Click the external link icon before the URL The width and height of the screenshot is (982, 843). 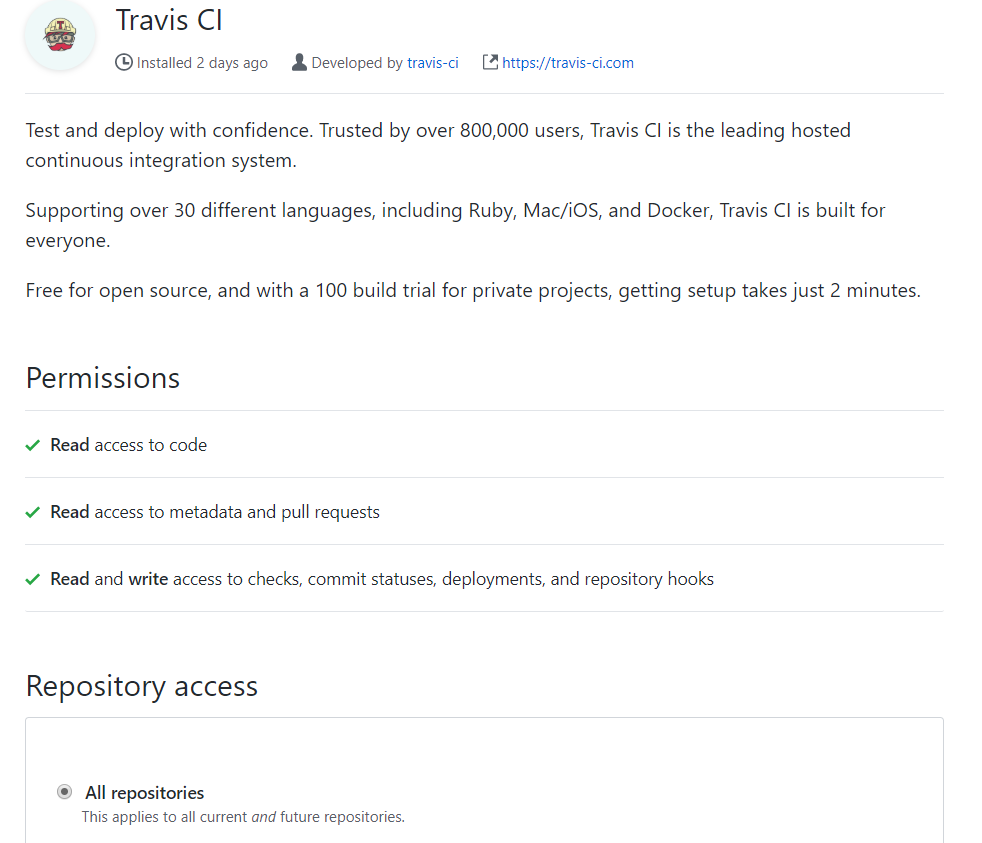(x=489, y=61)
